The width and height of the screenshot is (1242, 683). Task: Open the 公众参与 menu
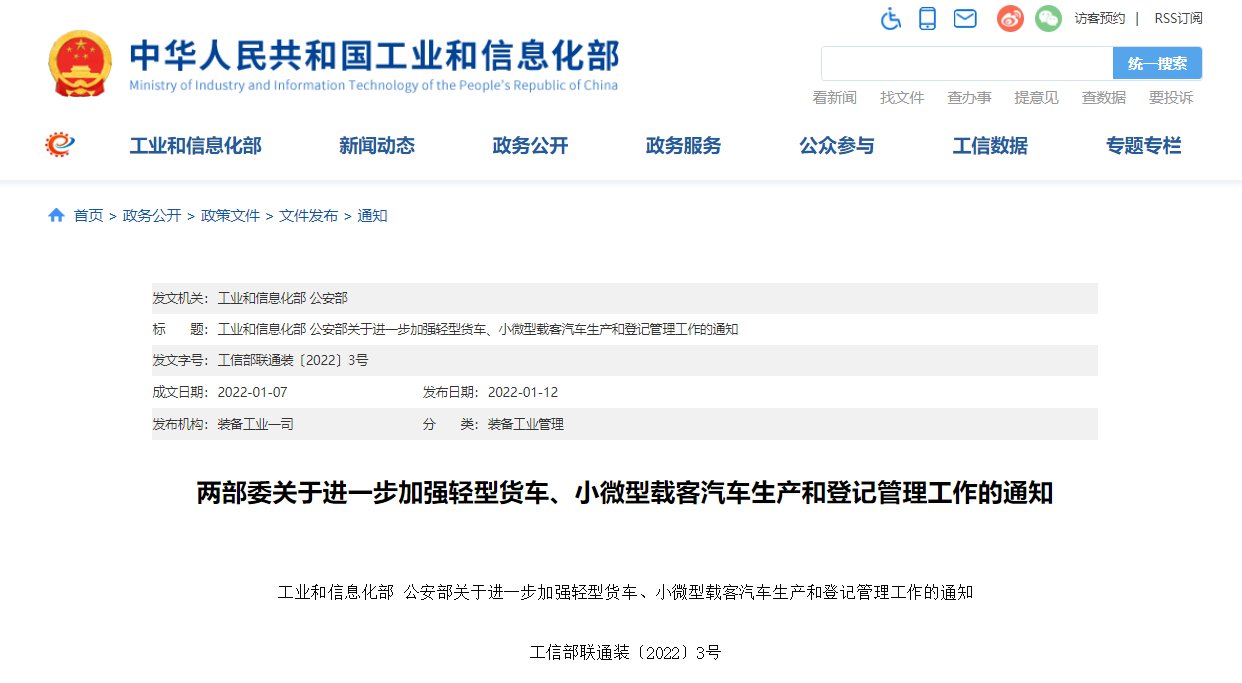[836, 145]
